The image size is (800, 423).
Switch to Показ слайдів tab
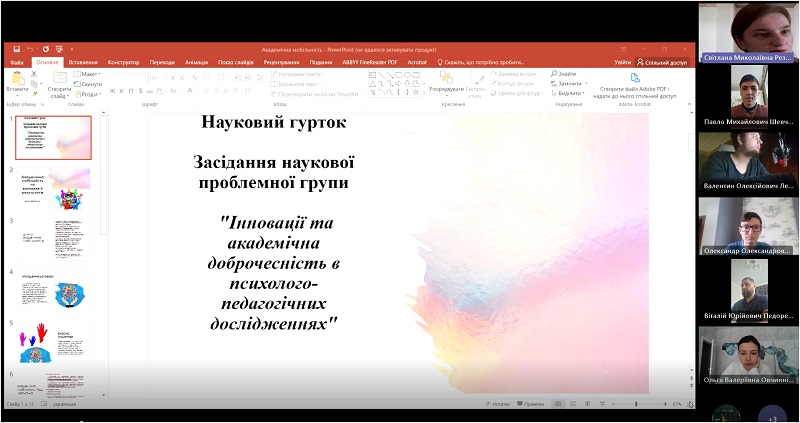point(236,62)
